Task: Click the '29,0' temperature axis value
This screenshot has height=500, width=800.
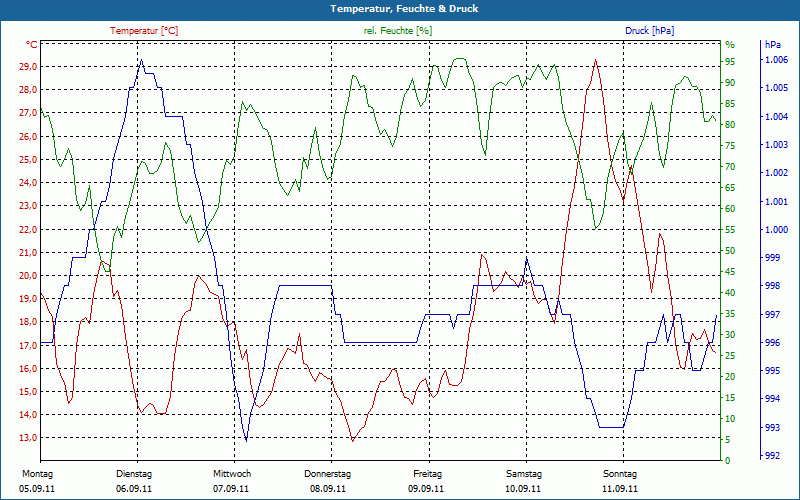Action: coord(28,67)
